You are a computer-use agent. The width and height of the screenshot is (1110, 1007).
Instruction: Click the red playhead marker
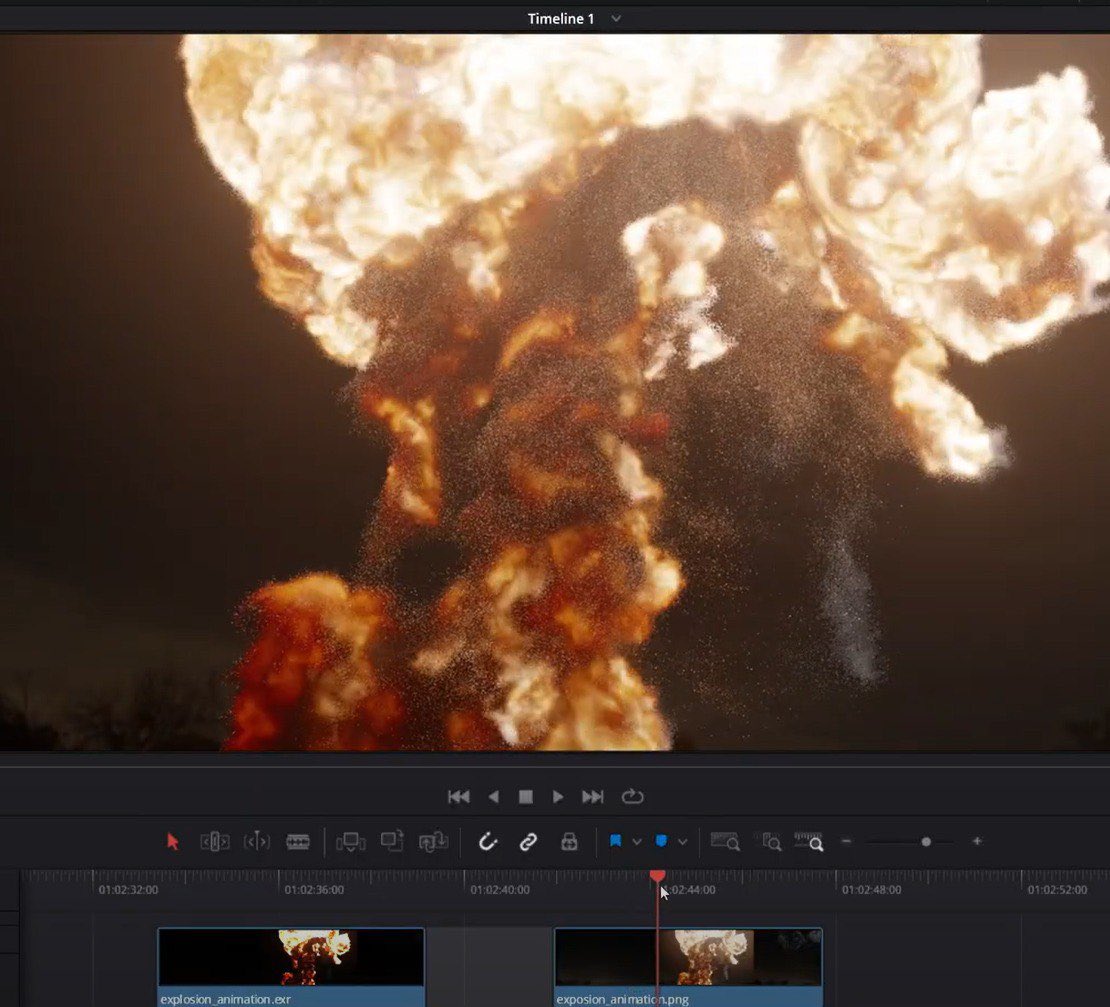pyautogui.click(x=658, y=877)
